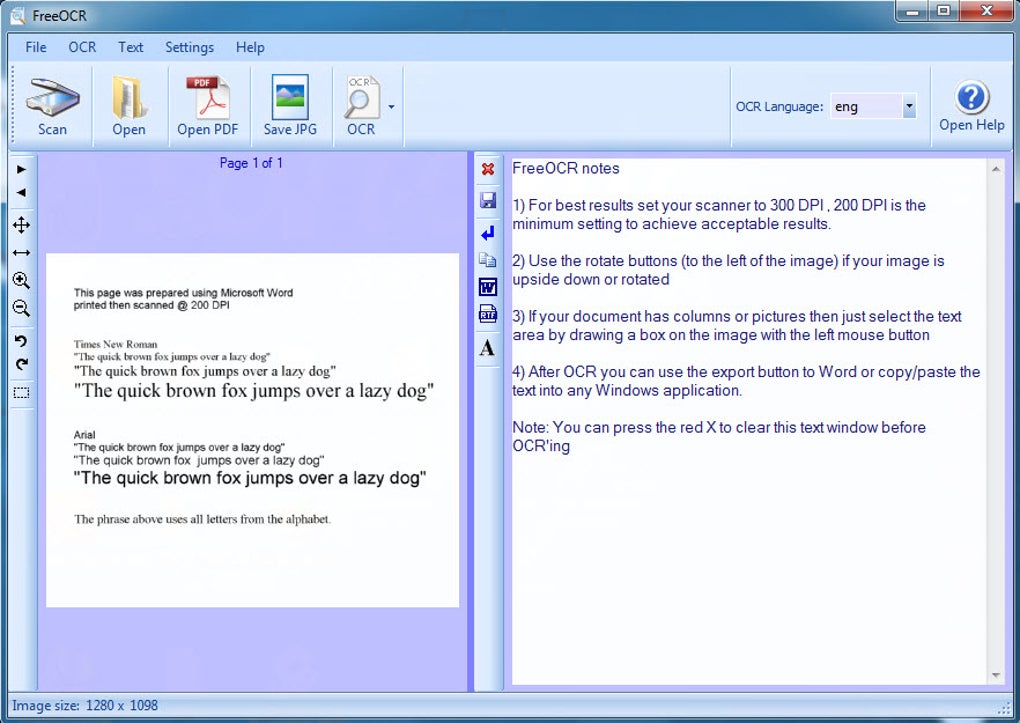This screenshot has width=1020, height=723.
Task: Open the Settings menu
Action: (x=189, y=47)
